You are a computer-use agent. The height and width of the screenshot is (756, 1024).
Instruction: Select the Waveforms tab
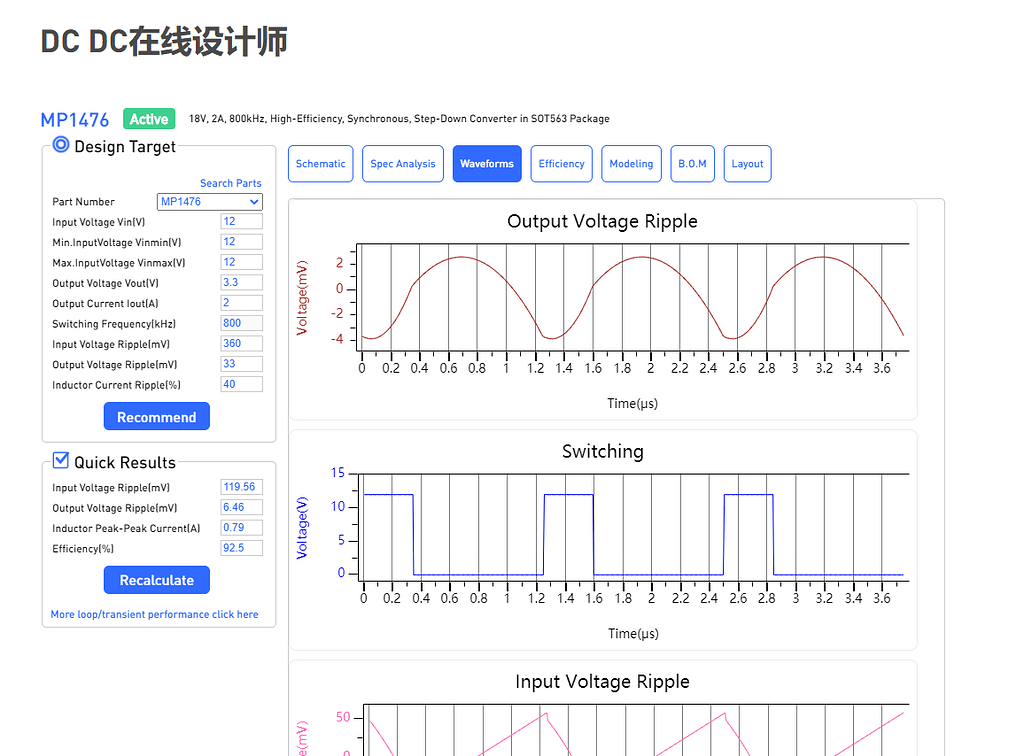click(x=486, y=163)
